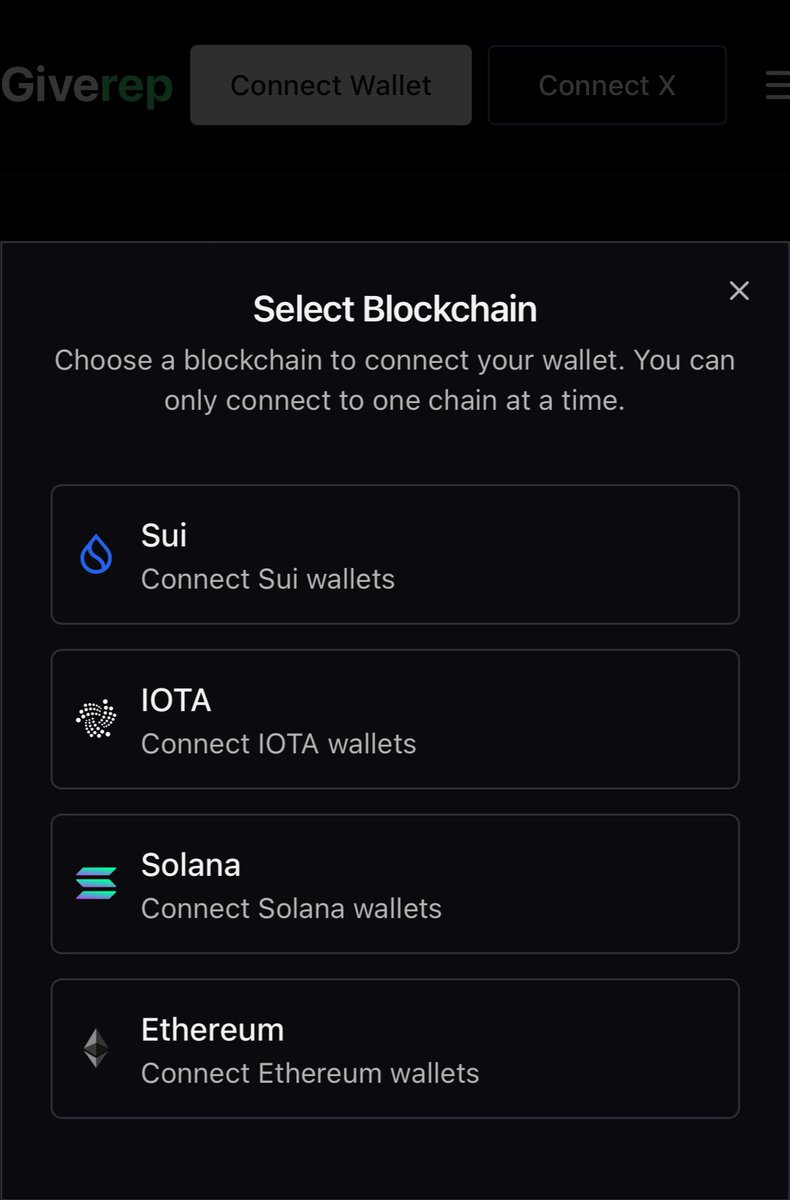Click the Select Blockchain heading

[395, 309]
